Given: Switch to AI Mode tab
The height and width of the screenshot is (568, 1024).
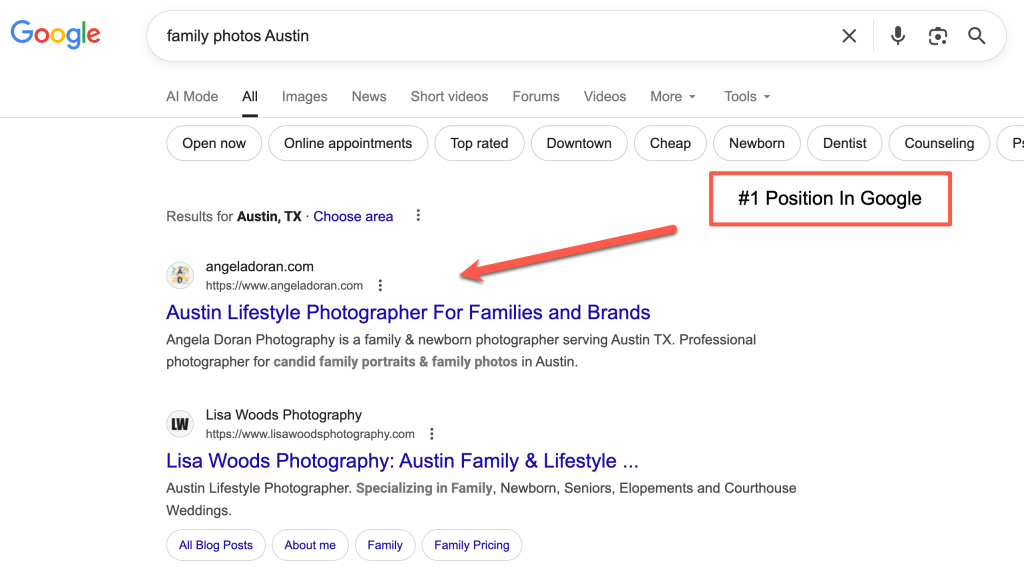Looking at the screenshot, I should 192,97.
